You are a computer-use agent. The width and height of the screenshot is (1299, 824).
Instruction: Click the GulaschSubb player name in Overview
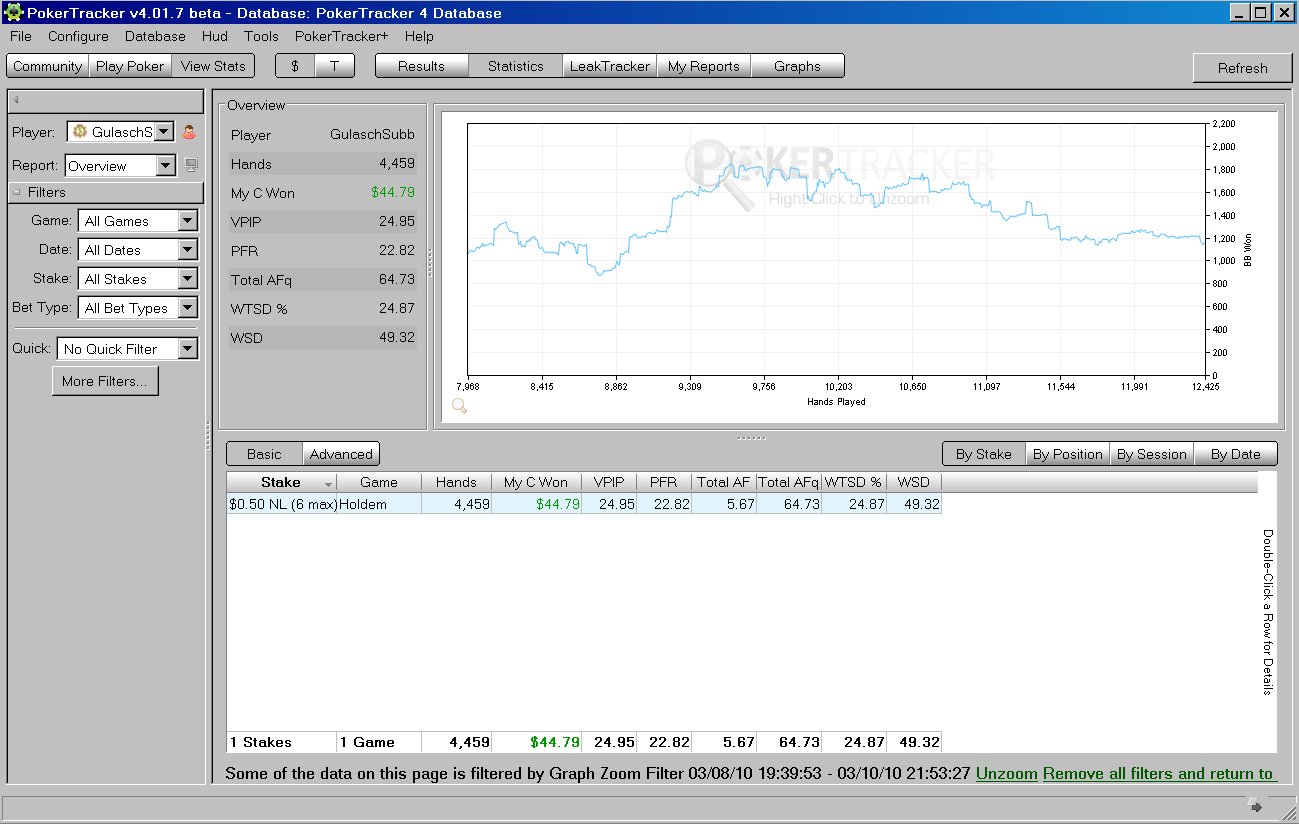pyautogui.click(x=372, y=135)
